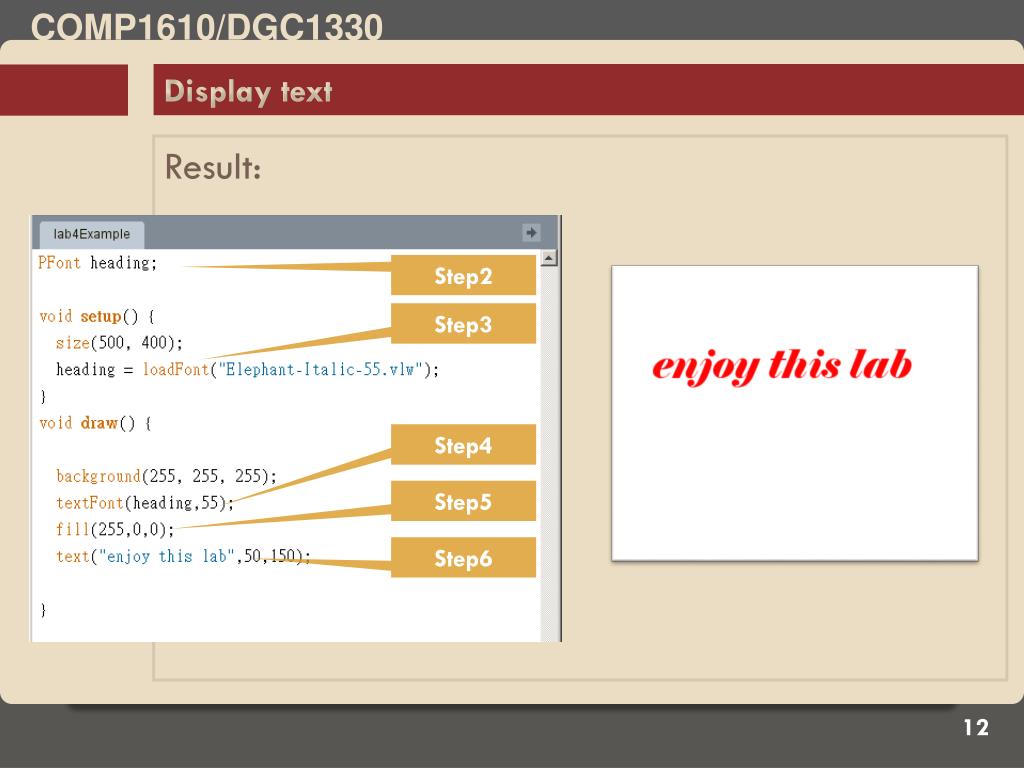Click the line "void setup() {"
Viewport: 1024px width, 768px height.
tap(97, 317)
